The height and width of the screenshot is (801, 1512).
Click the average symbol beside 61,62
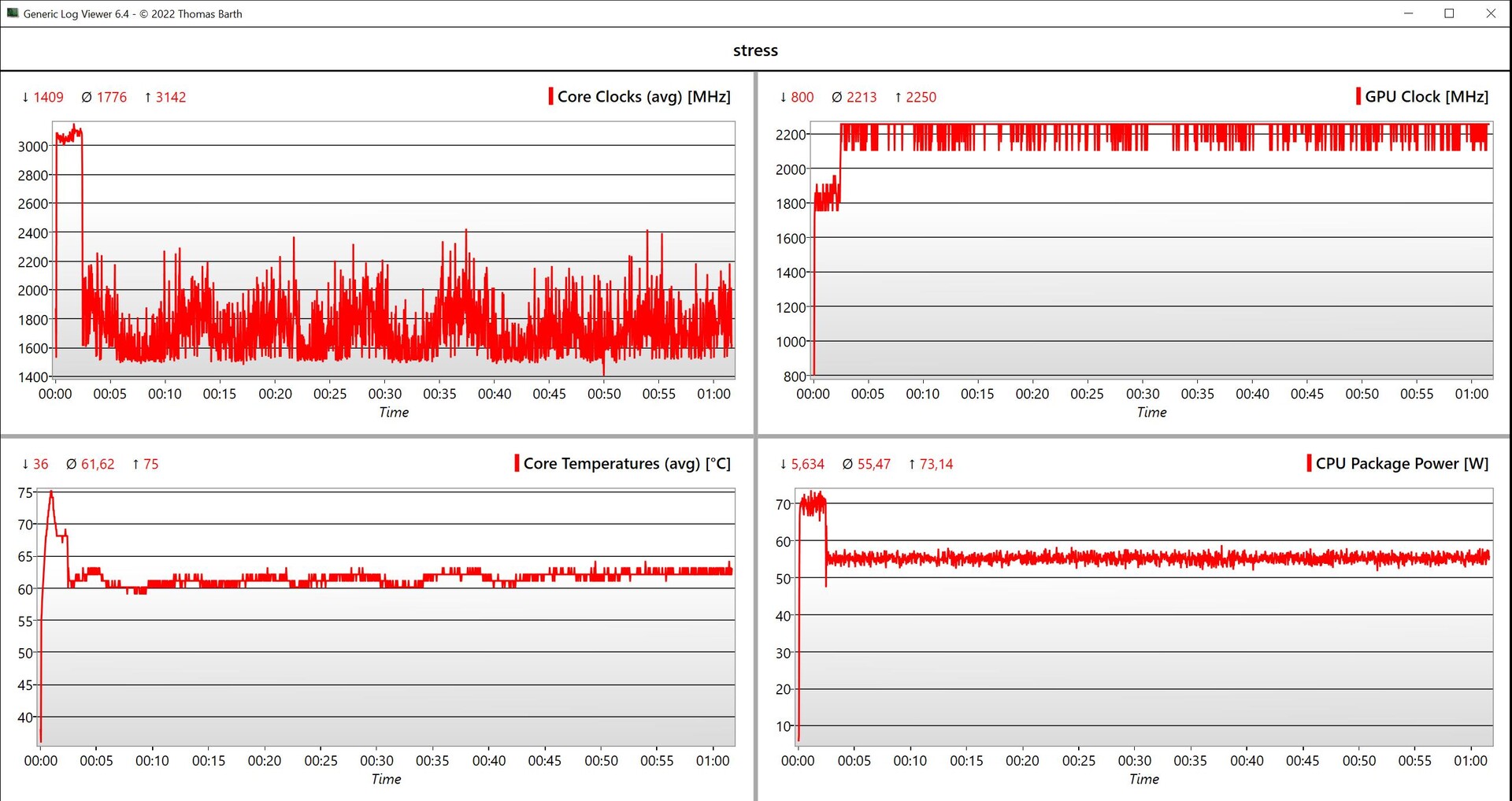tap(71, 464)
